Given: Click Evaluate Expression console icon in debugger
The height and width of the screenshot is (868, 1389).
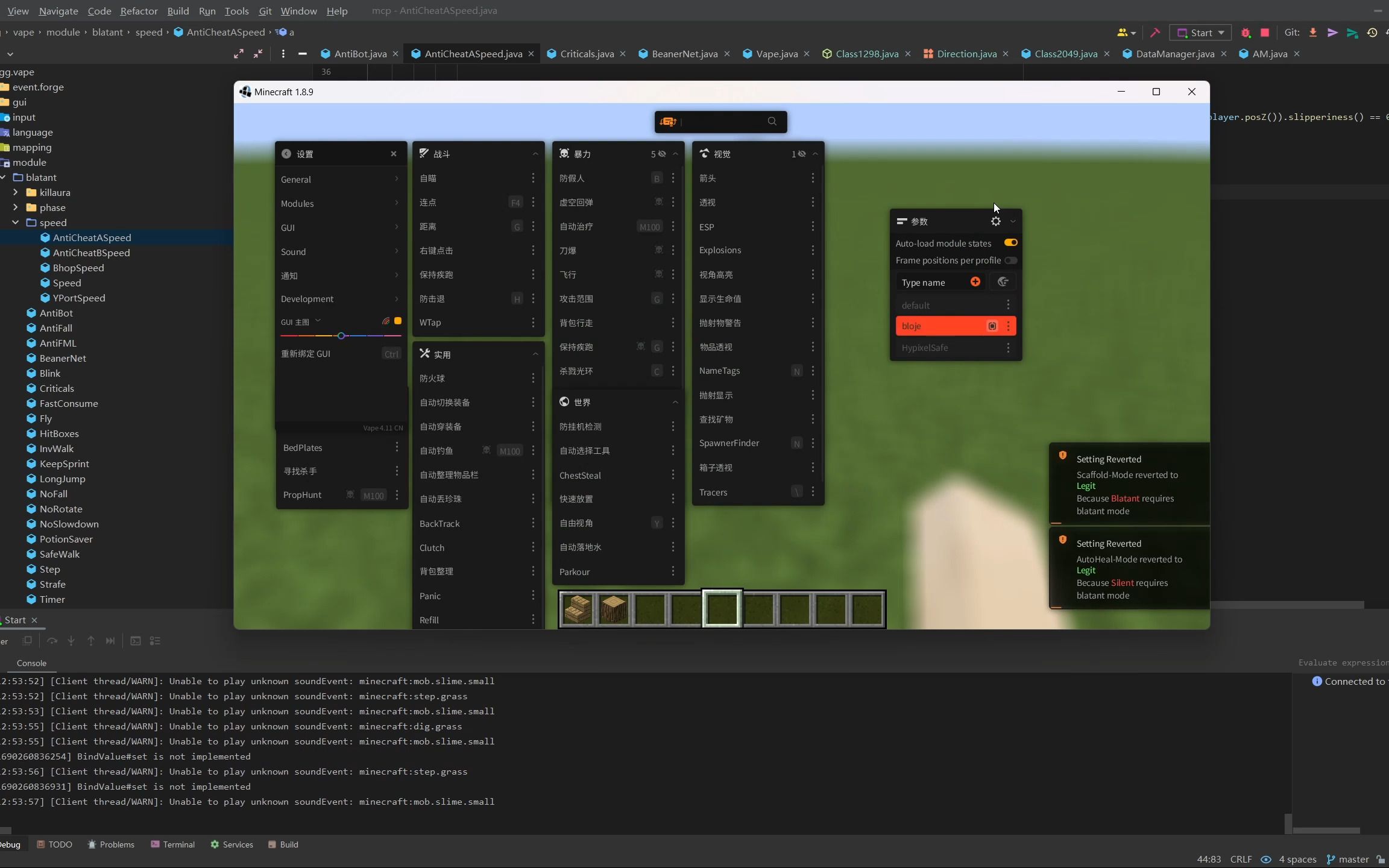Looking at the screenshot, I should tap(136, 641).
